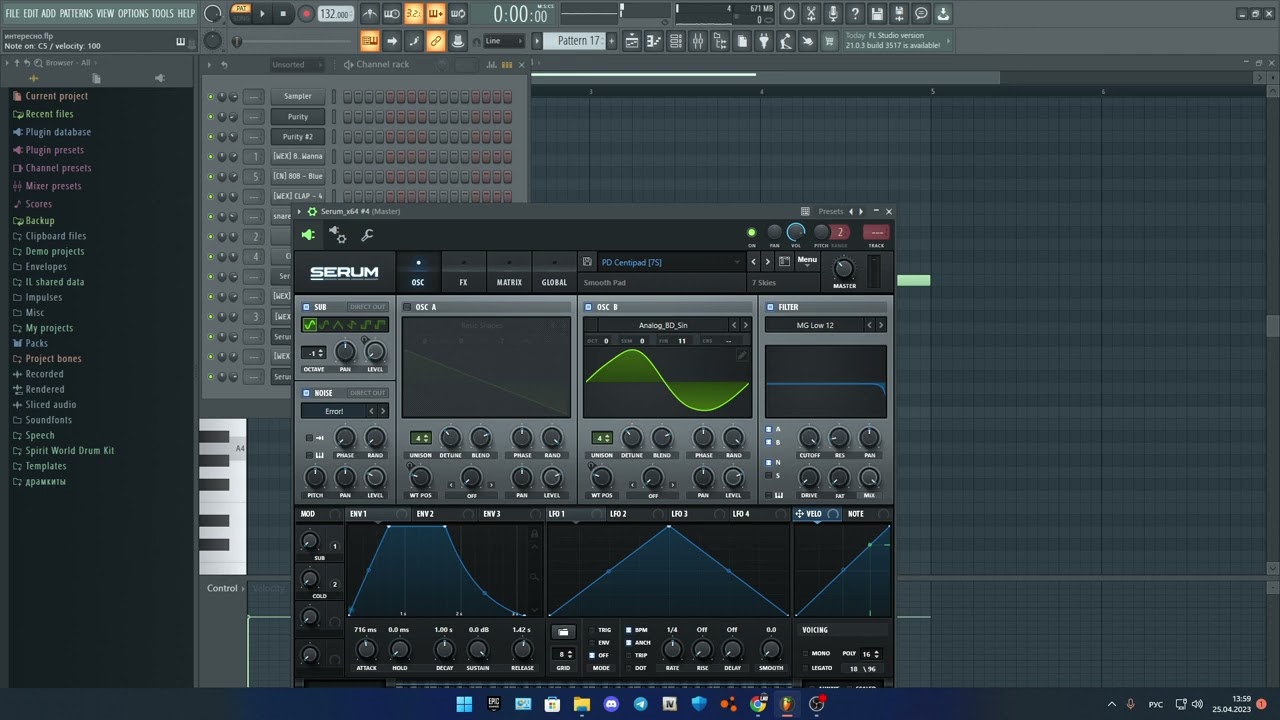Click the Windows Start button
1280x720 pixels.
464,704
